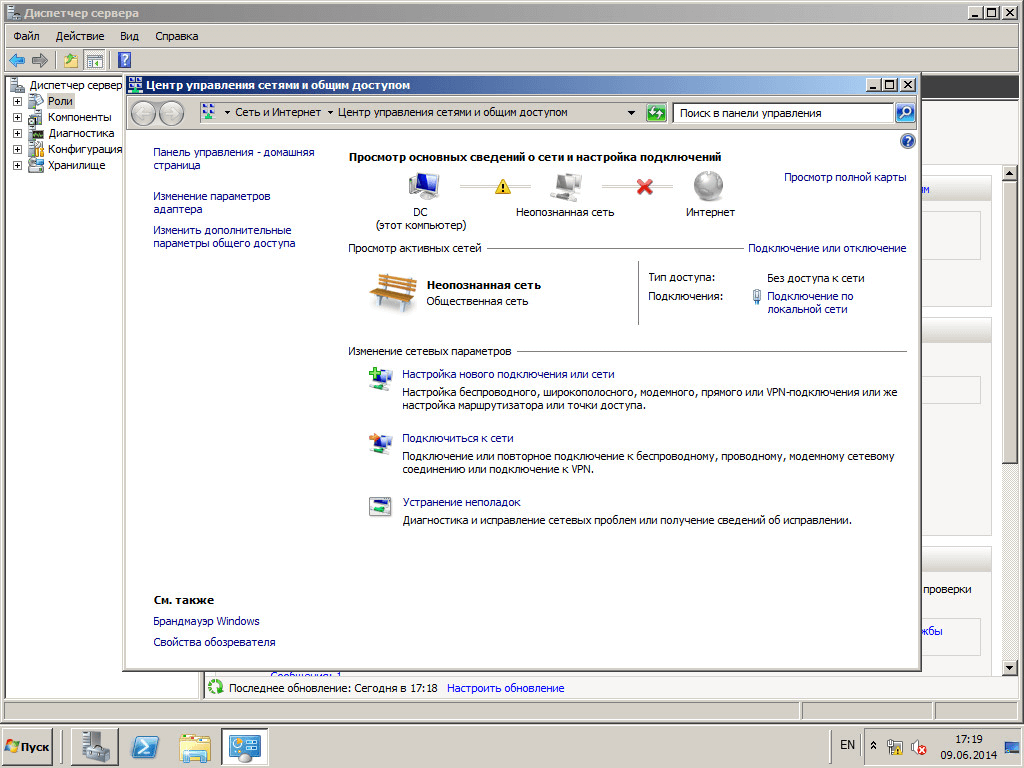Click the muted volume icon in system tray

pos(918,746)
